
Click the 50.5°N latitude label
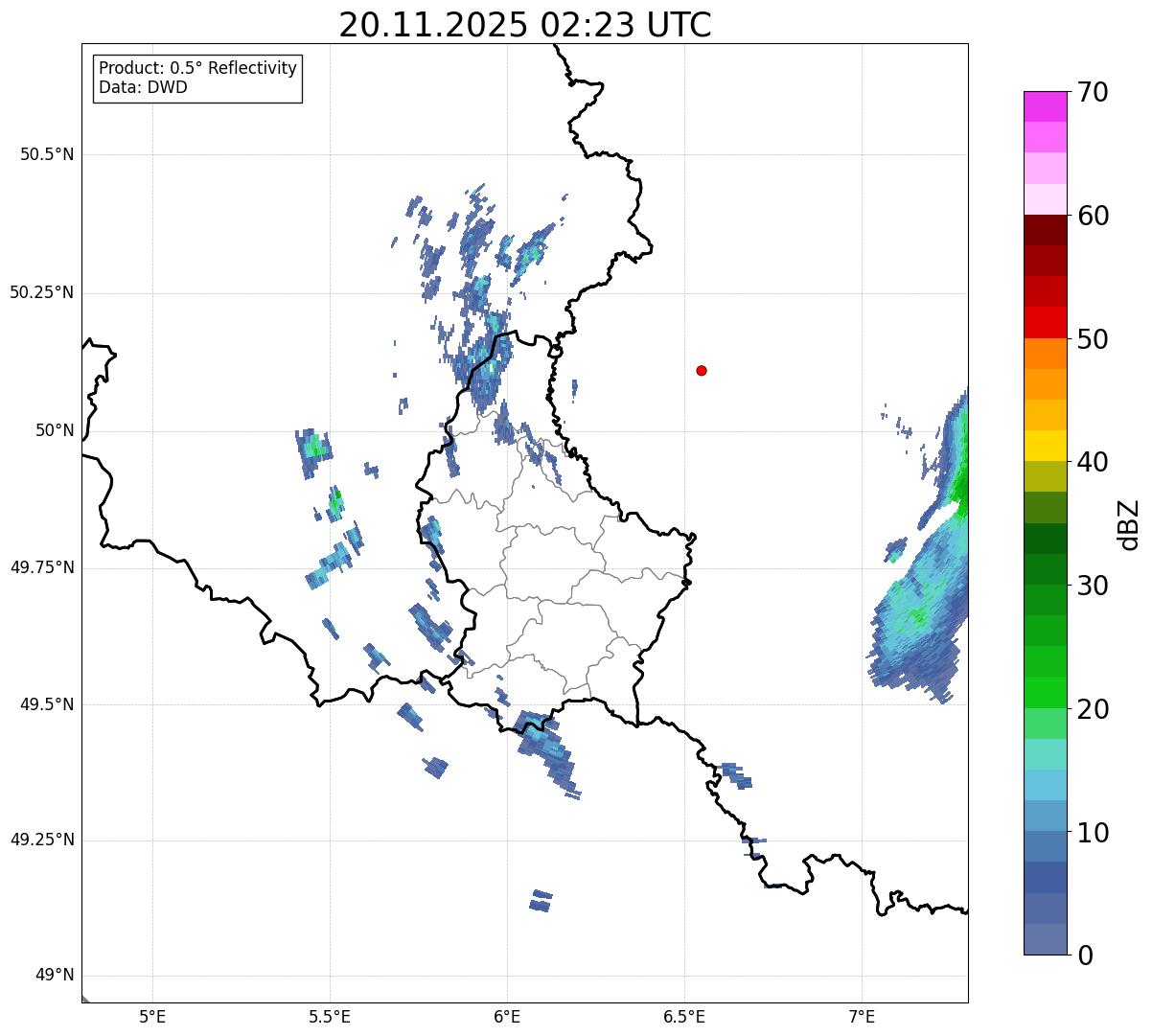click(47, 154)
